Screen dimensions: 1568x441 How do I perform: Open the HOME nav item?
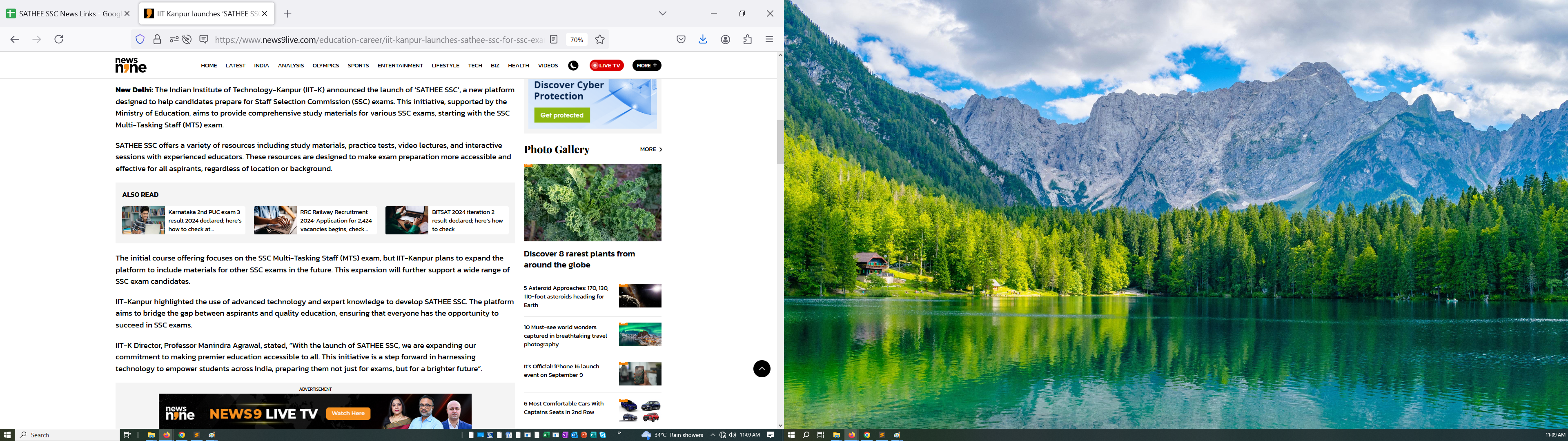click(209, 66)
